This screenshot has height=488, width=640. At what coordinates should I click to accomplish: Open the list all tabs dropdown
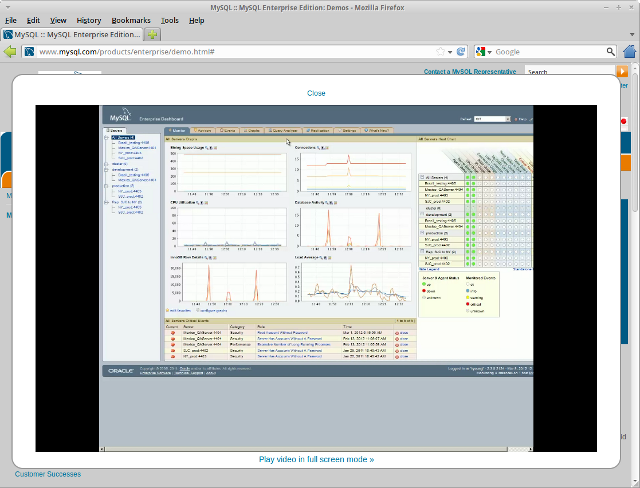point(632,35)
